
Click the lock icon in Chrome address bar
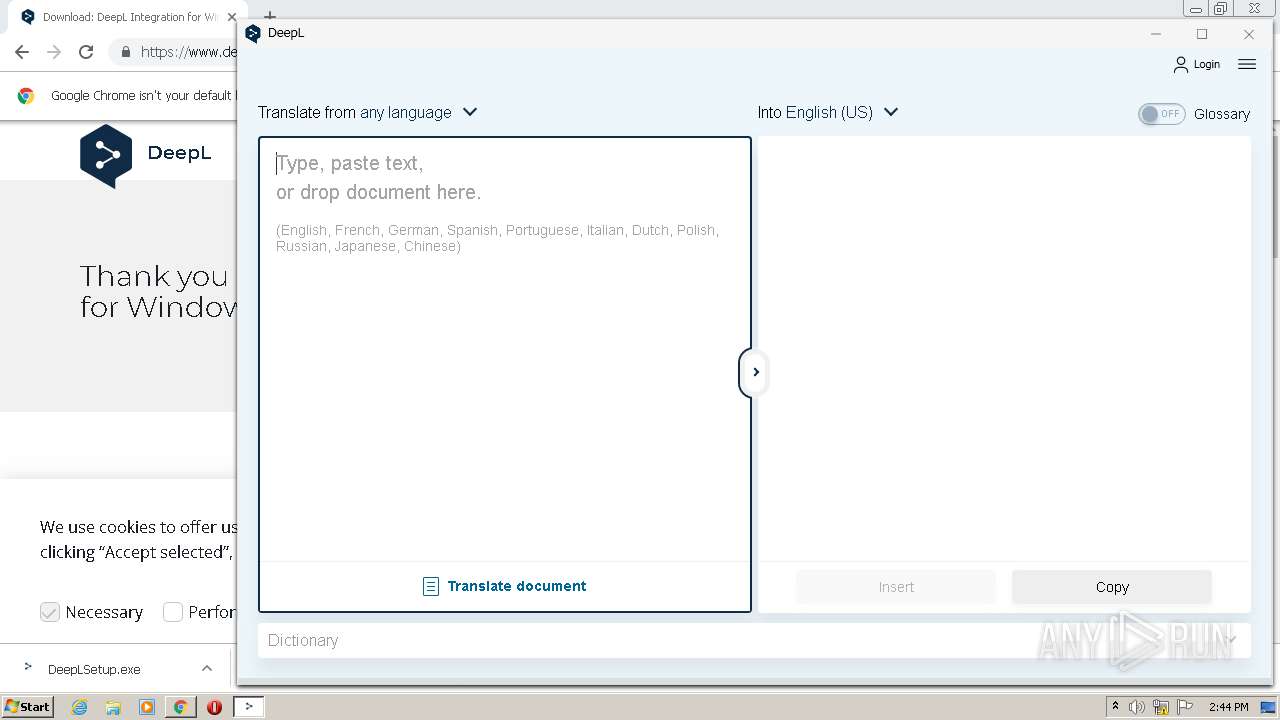(126, 52)
